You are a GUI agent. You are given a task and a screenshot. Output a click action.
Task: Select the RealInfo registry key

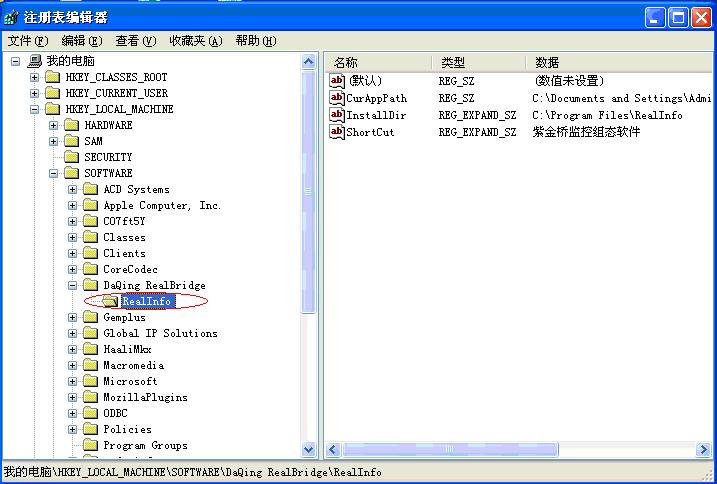click(x=146, y=301)
